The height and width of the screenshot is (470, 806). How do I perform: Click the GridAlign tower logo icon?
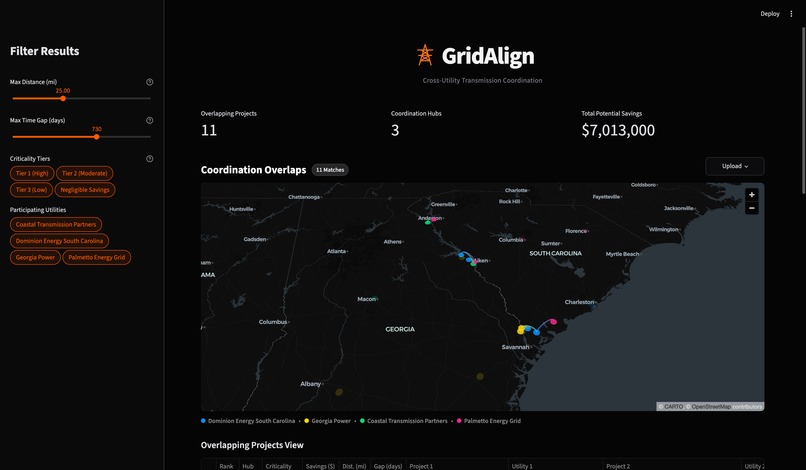425,55
